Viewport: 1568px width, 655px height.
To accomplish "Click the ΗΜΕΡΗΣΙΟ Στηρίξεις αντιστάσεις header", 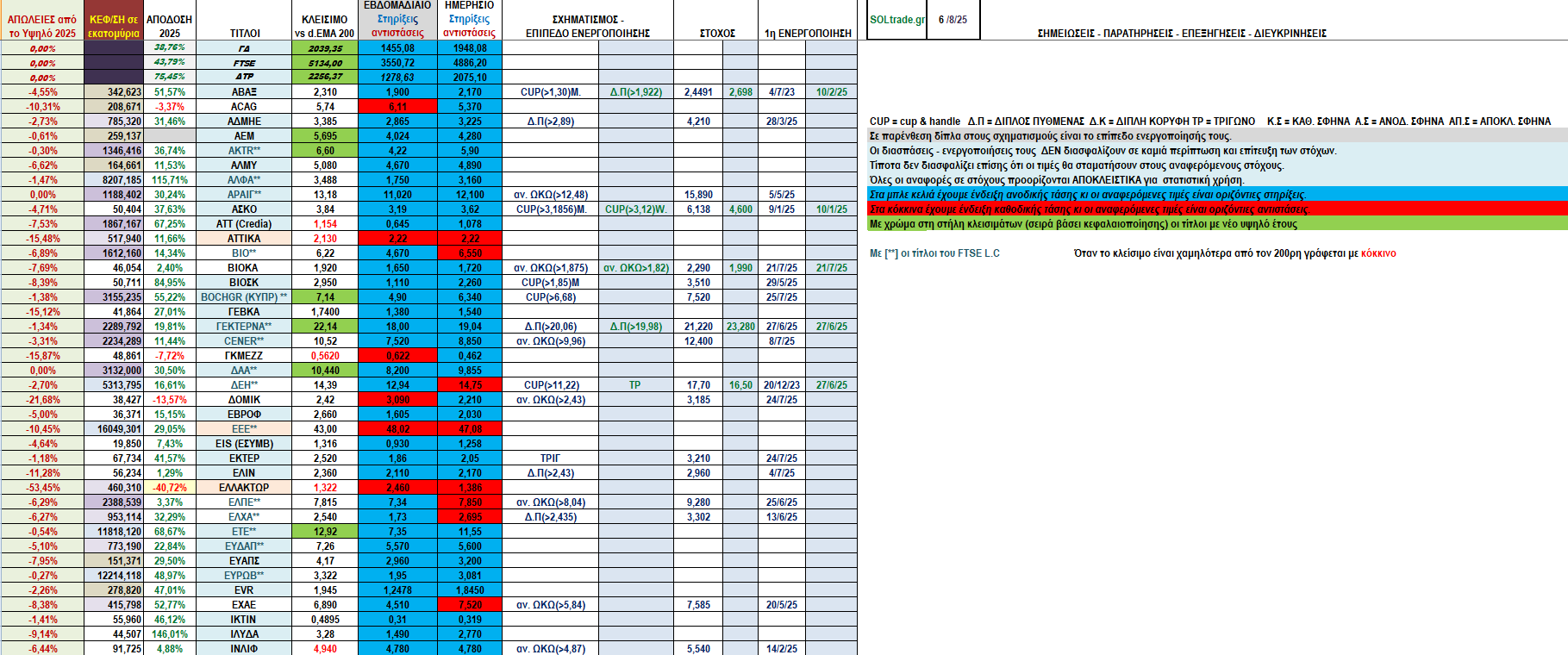I will (x=470, y=19).
